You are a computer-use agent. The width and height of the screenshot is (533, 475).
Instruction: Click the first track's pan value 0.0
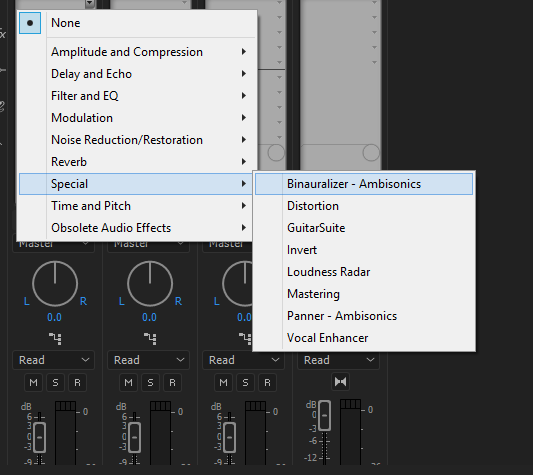click(54, 317)
